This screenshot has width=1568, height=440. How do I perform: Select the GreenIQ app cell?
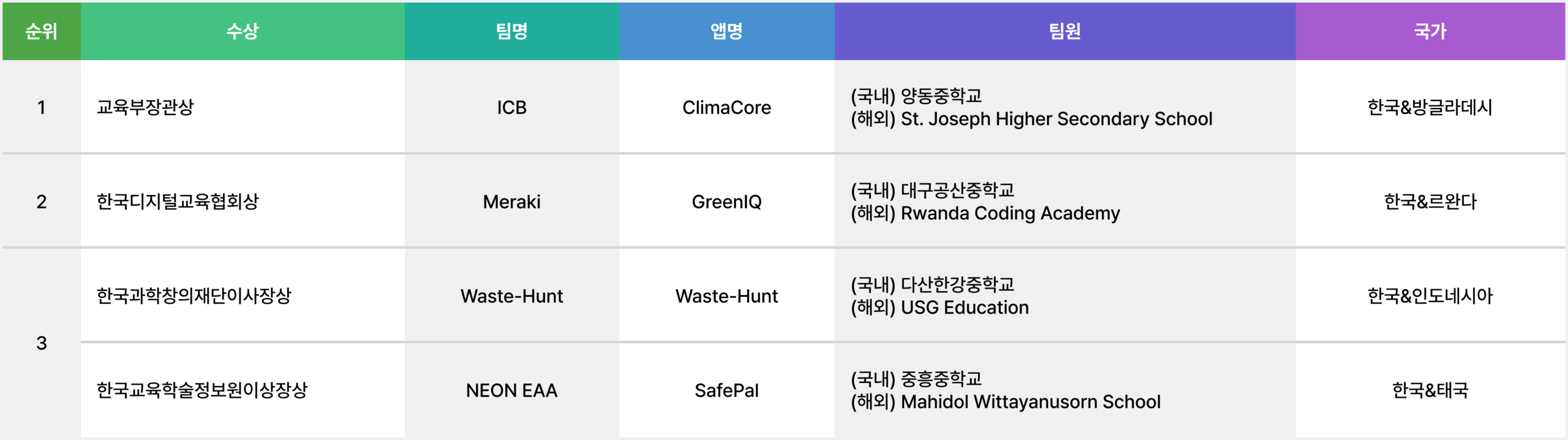(x=726, y=202)
